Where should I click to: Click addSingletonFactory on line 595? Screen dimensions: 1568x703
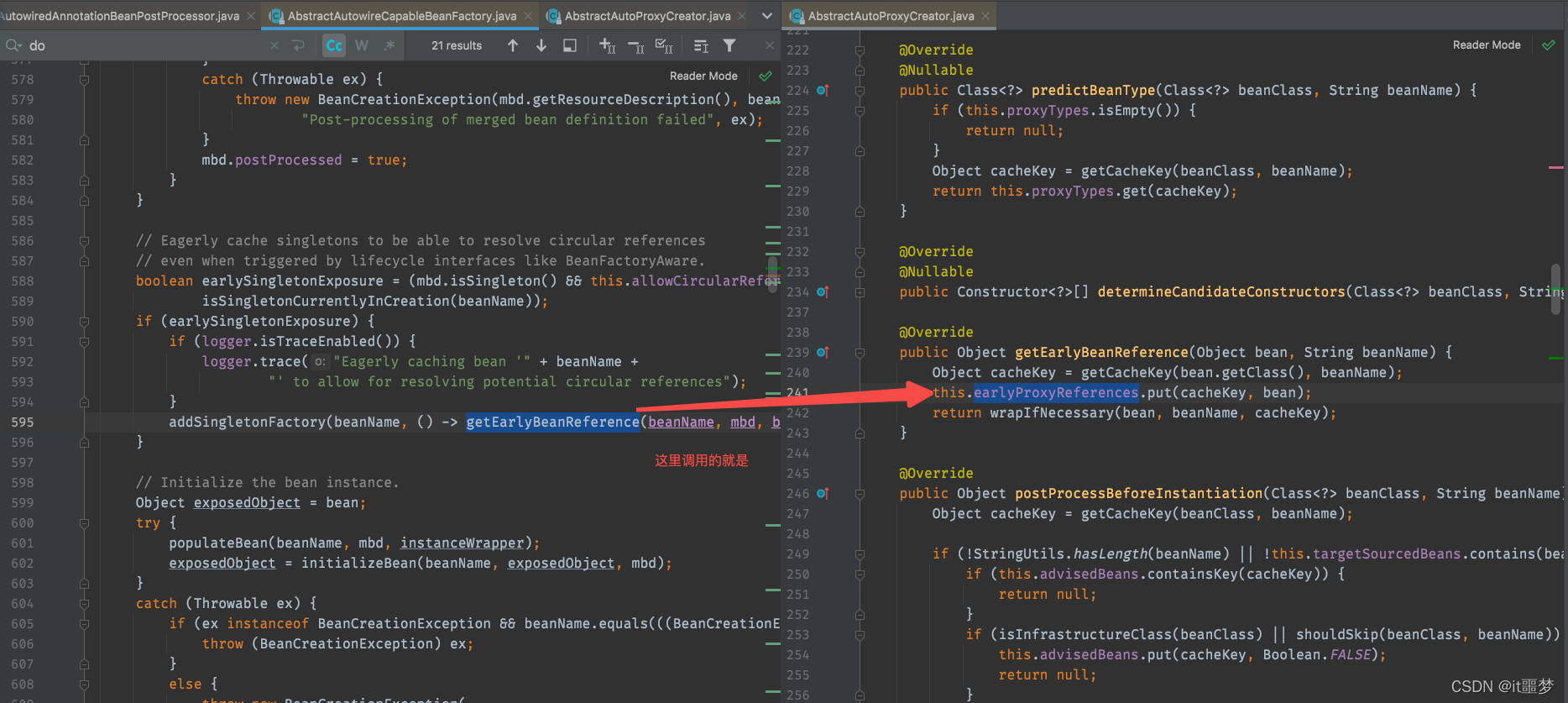click(248, 422)
